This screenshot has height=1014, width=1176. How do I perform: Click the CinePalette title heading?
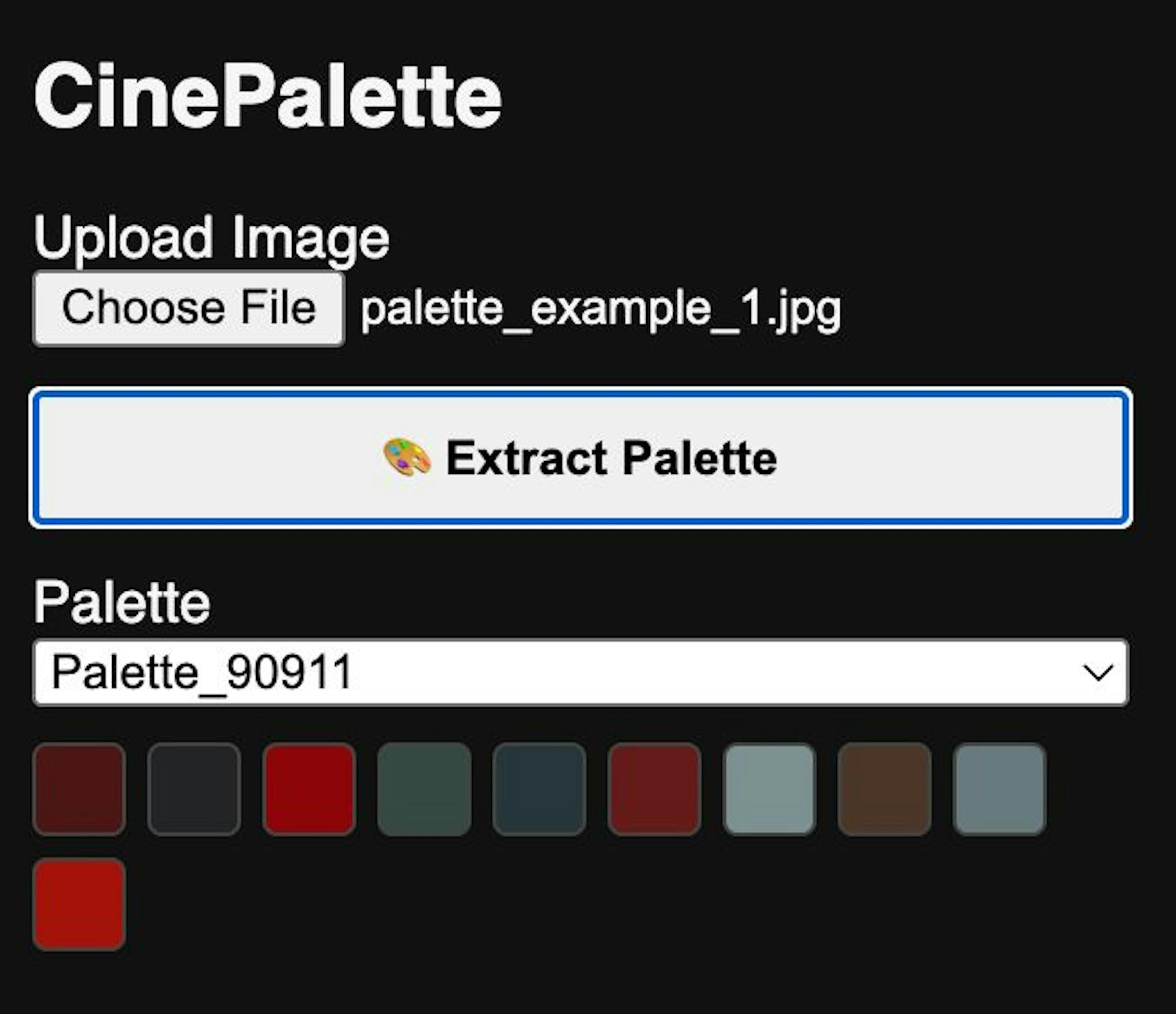pyautogui.click(x=268, y=96)
